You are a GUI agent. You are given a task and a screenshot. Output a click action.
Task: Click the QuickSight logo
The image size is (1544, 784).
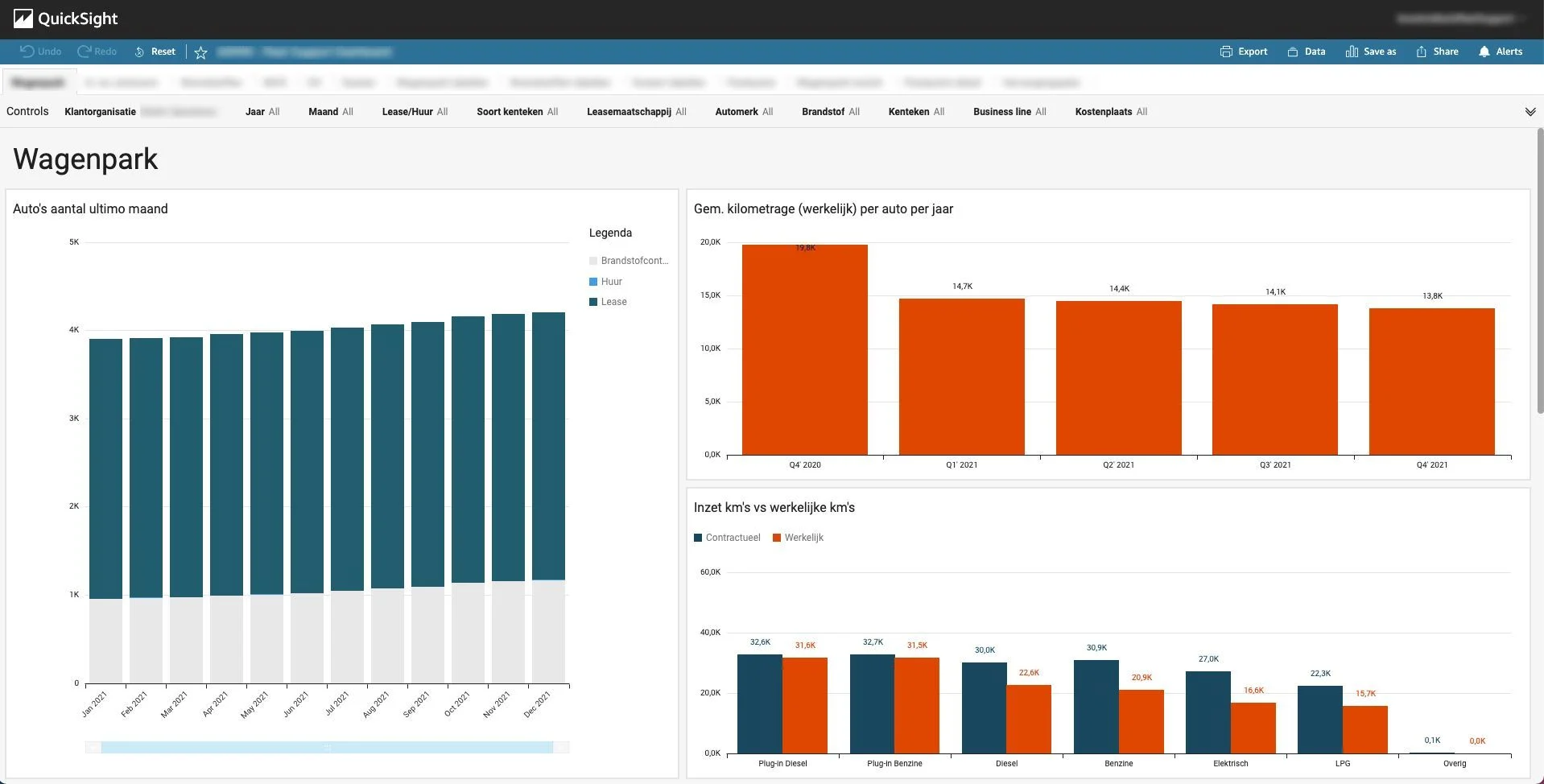point(65,19)
